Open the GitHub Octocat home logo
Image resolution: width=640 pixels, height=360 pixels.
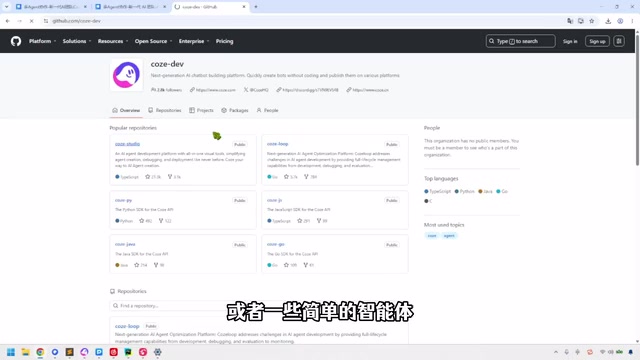16,41
